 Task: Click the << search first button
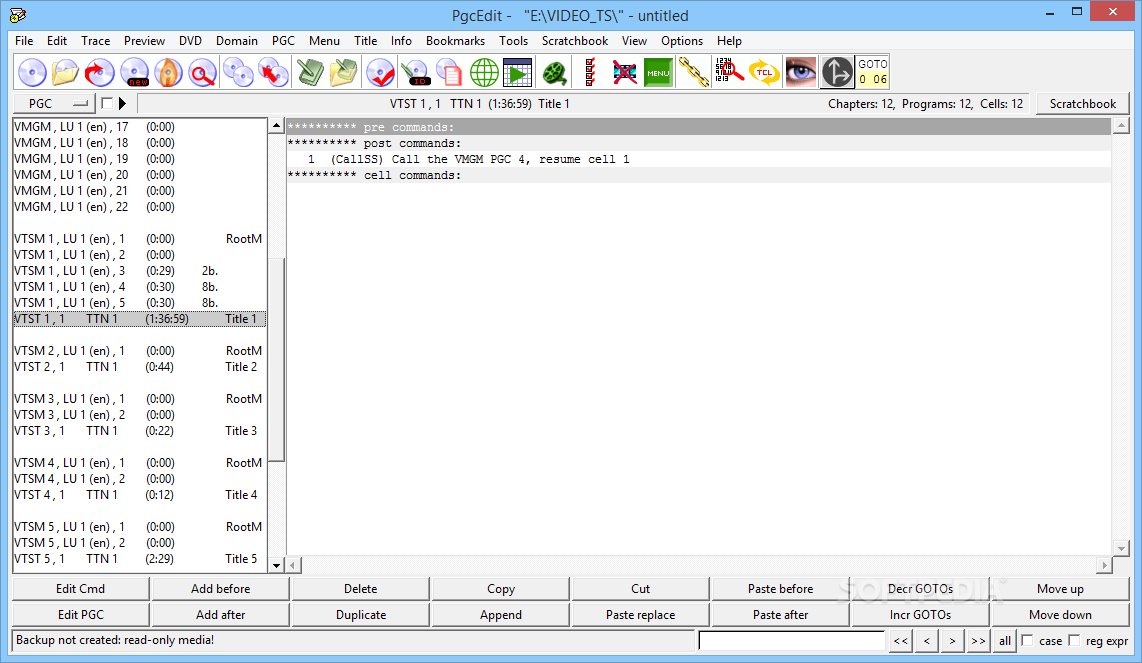pyautogui.click(x=901, y=640)
